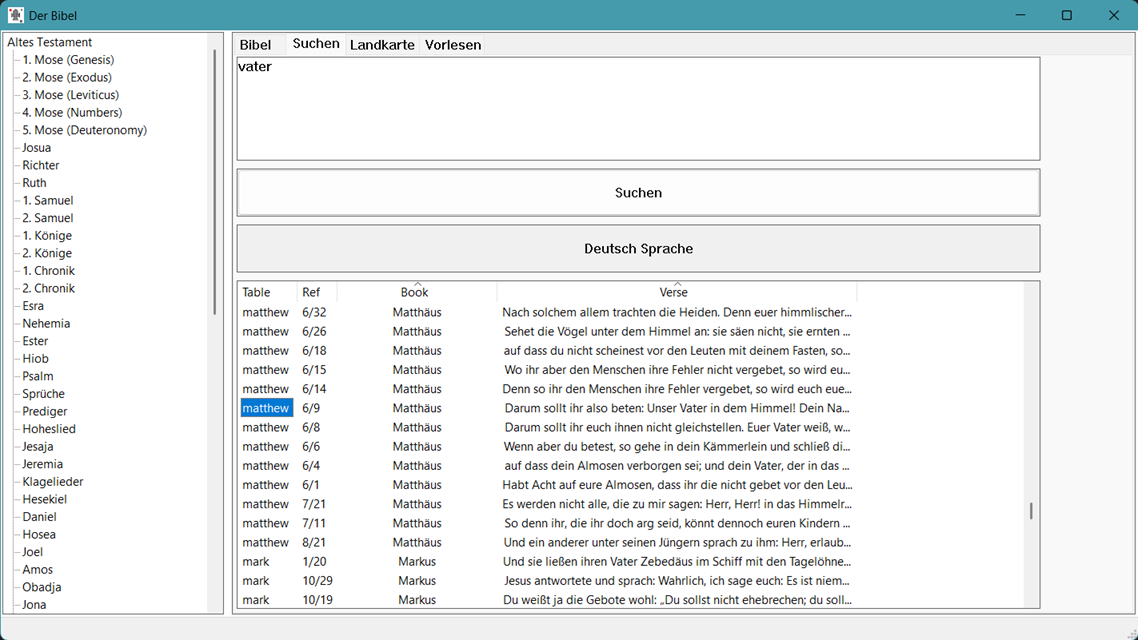Click the large Suchen search button

[x=638, y=193]
